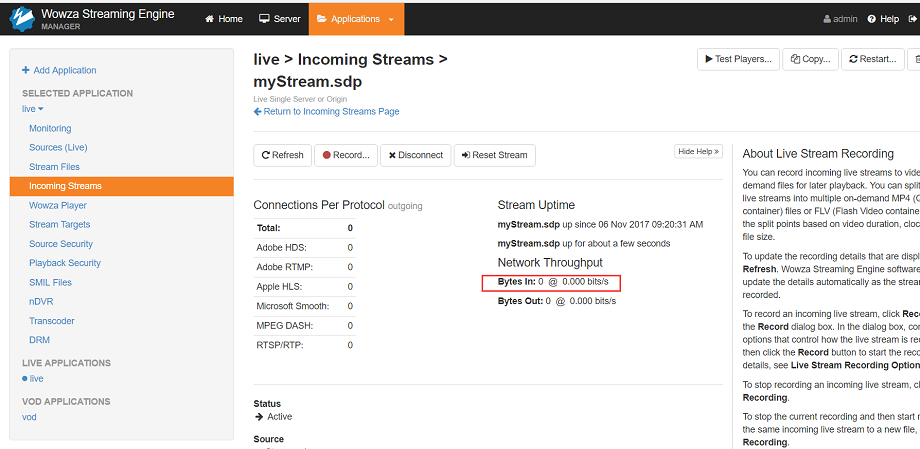
Task: Open Transcoder in sidebar
Action: (x=52, y=321)
